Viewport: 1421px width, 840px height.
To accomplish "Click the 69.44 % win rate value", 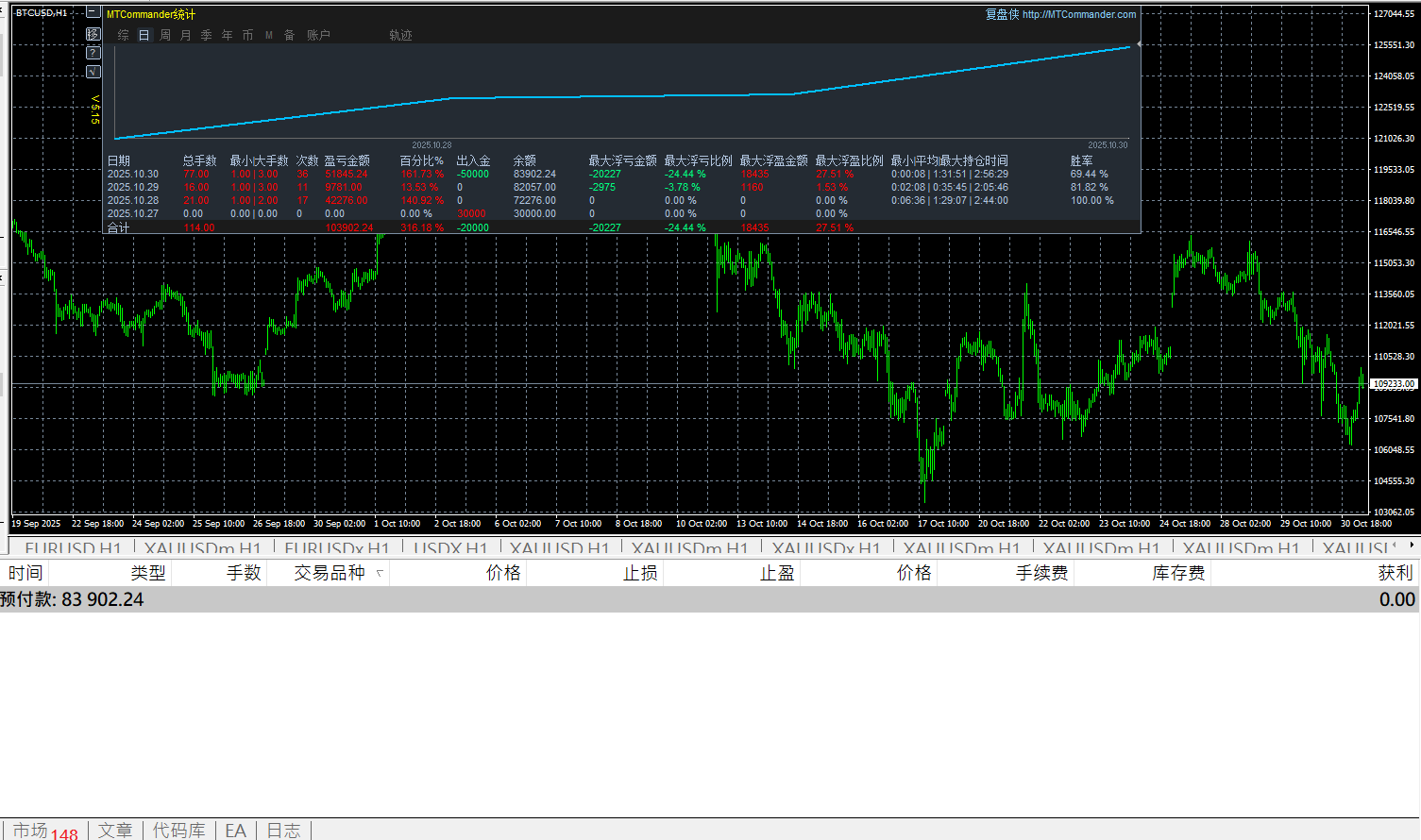I will 1090,174.
